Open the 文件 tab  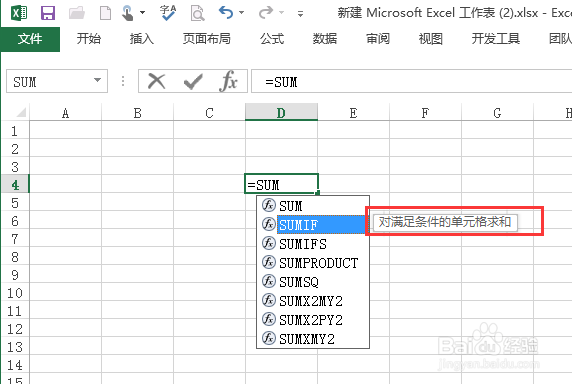tap(30, 39)
